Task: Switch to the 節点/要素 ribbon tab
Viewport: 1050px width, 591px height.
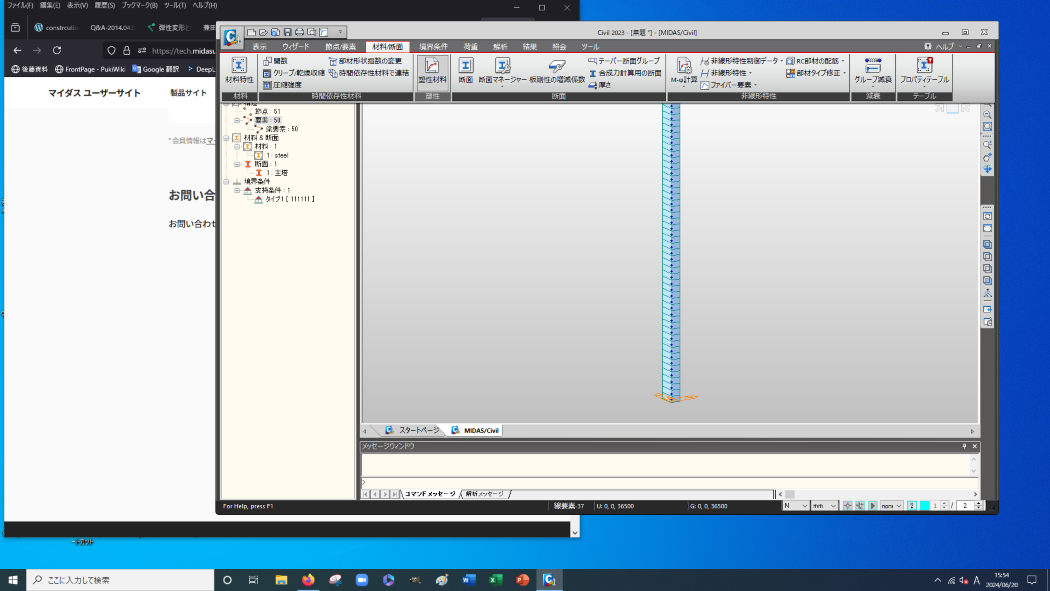Action: click(x=341, y=47)
